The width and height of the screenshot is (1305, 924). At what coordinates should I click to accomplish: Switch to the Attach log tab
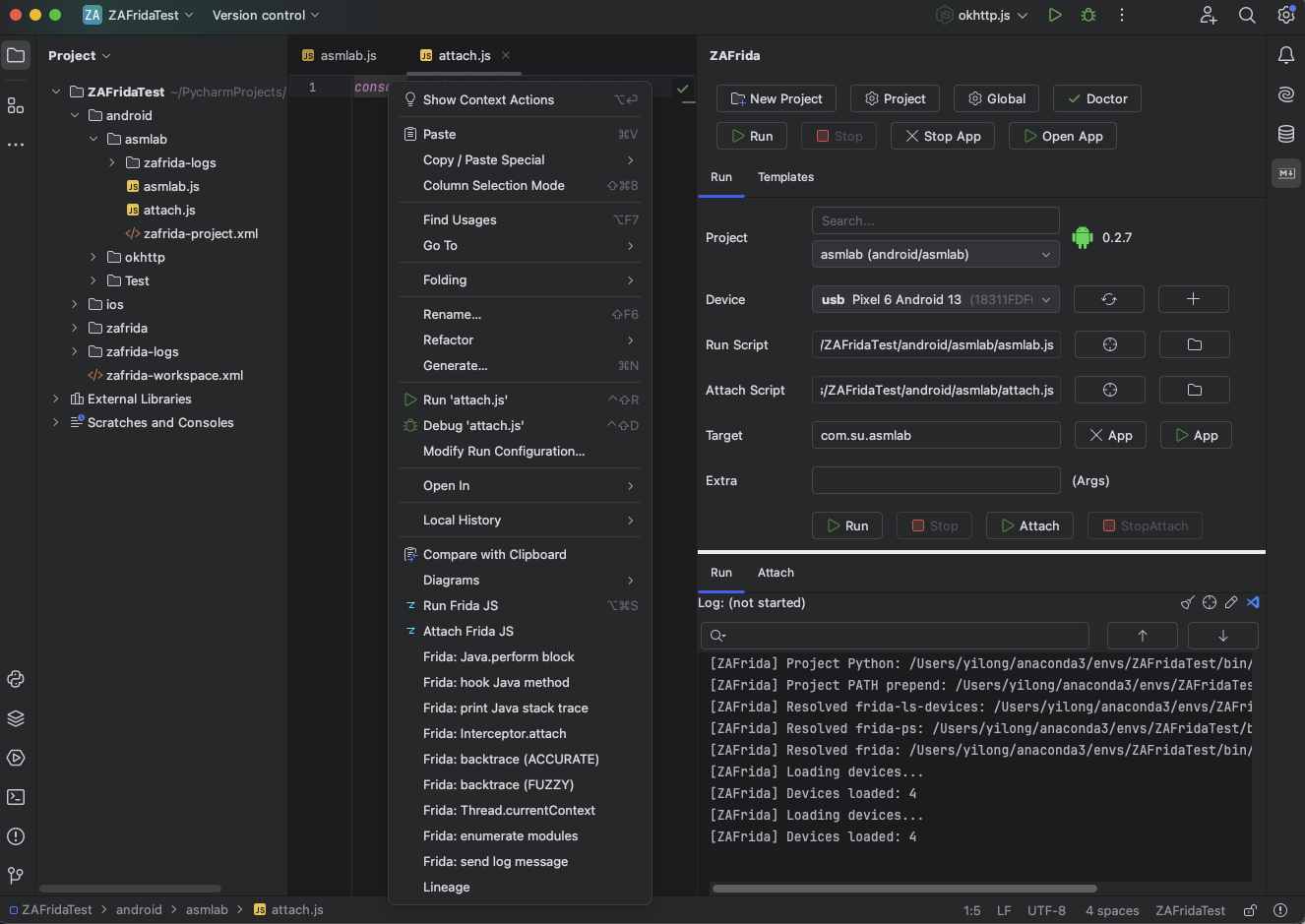pos(776,573)
